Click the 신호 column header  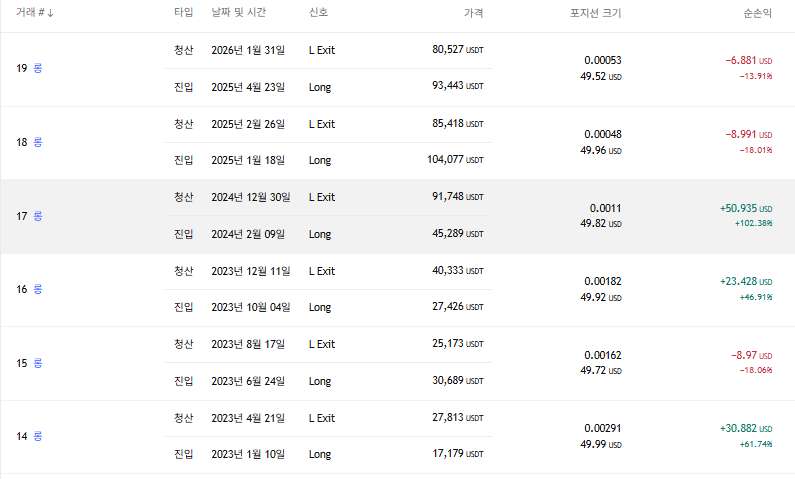point(319,13)
